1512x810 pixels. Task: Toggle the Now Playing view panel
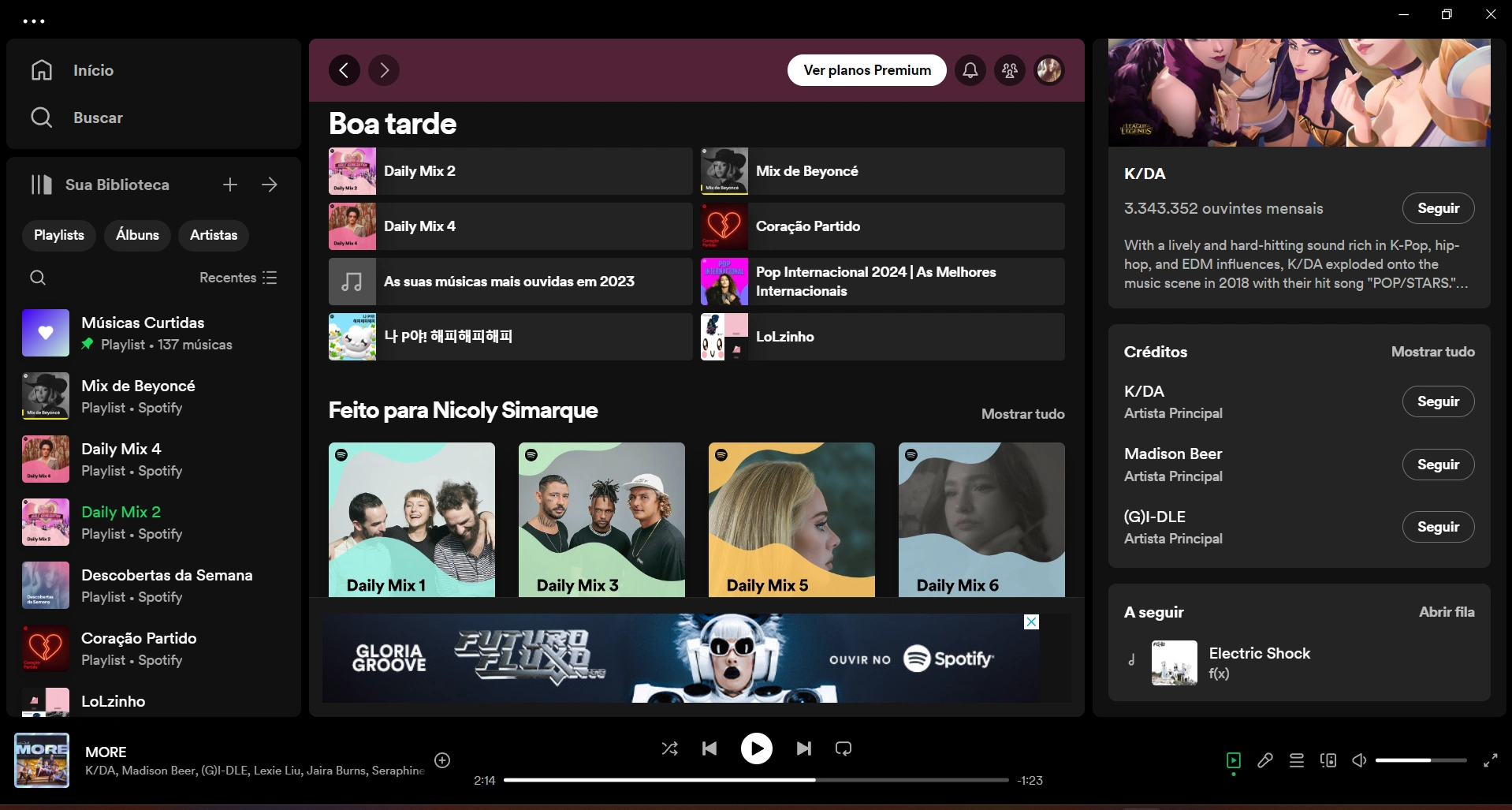click(x=1234, y=760)
